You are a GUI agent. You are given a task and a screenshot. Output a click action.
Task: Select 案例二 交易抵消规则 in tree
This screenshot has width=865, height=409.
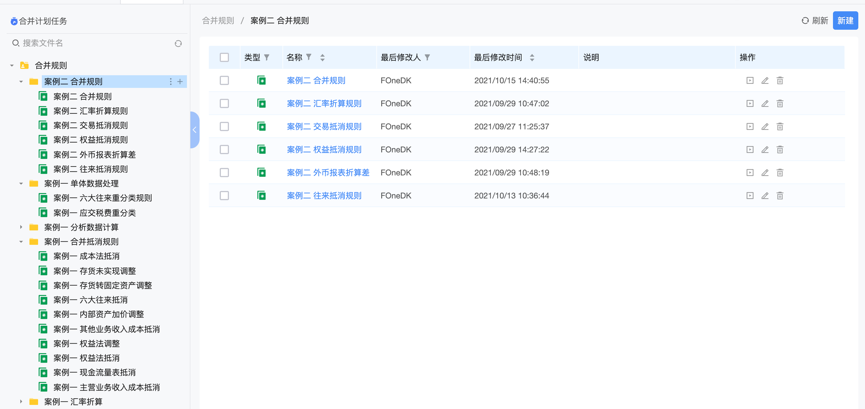[90, 125]
